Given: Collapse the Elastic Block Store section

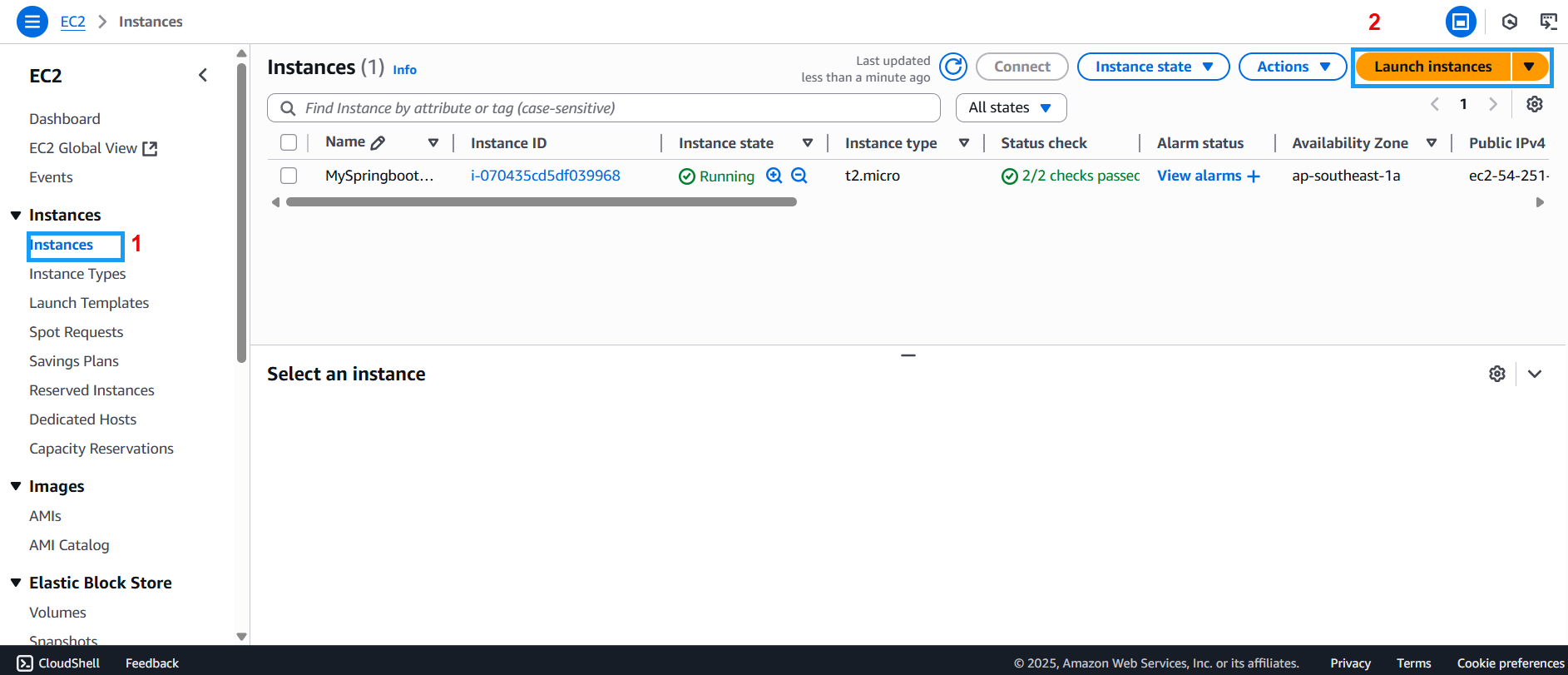Looking at the screenshot, I should point(16,583).
